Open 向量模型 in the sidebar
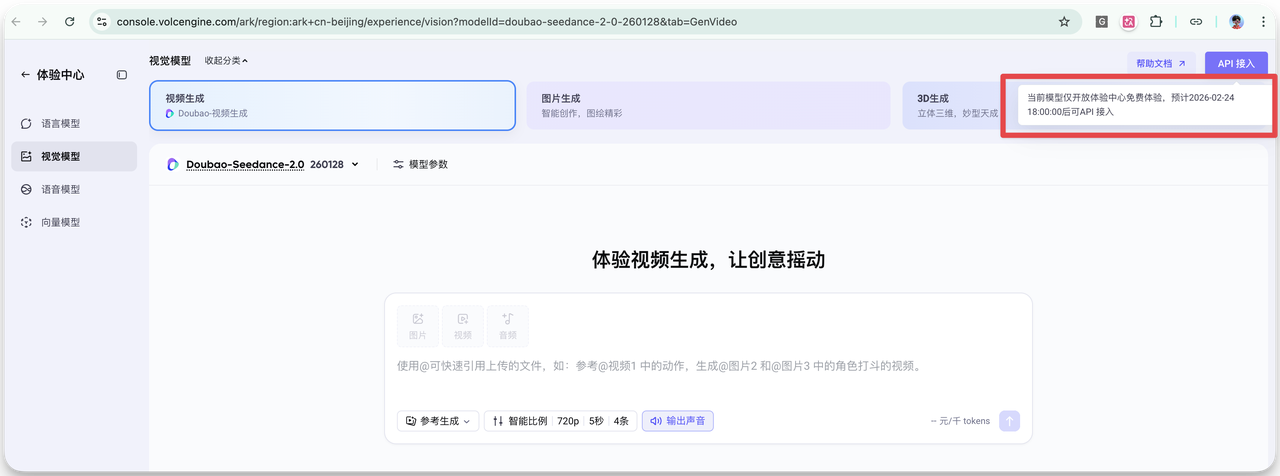Viewport: 1280px width, 476px height. (74, 223)
